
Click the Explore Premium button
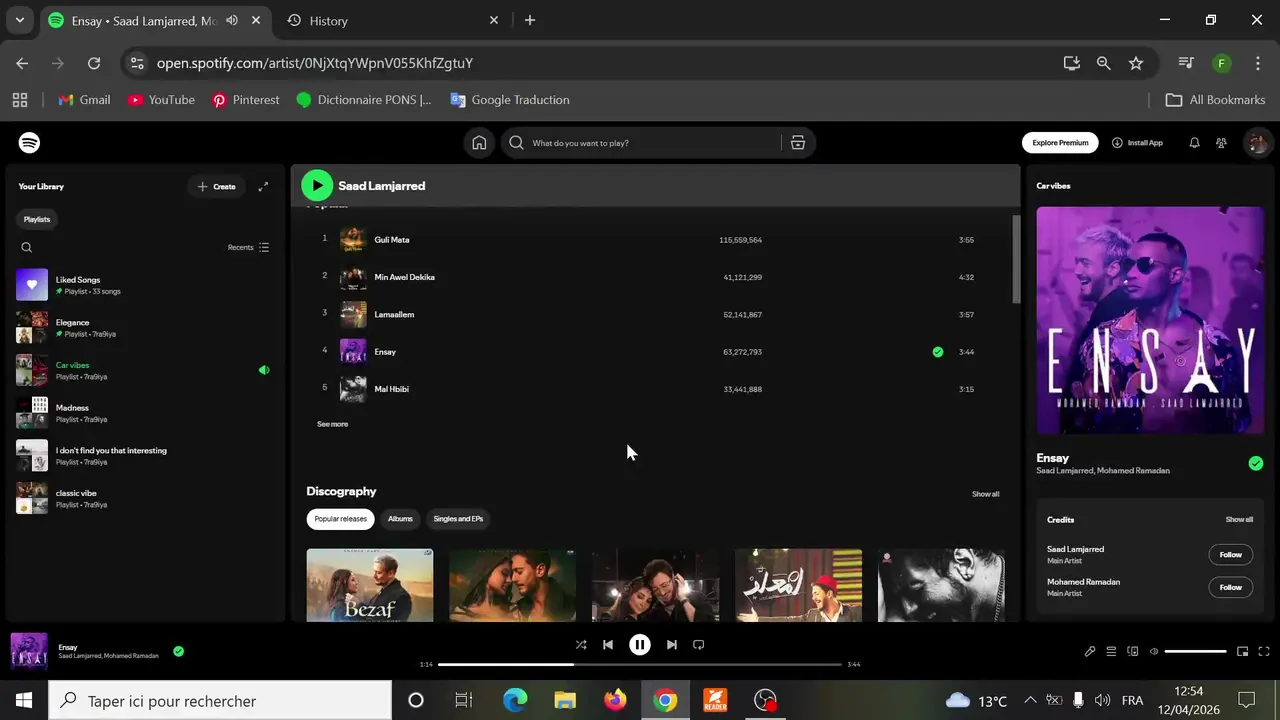point(1060,143)
